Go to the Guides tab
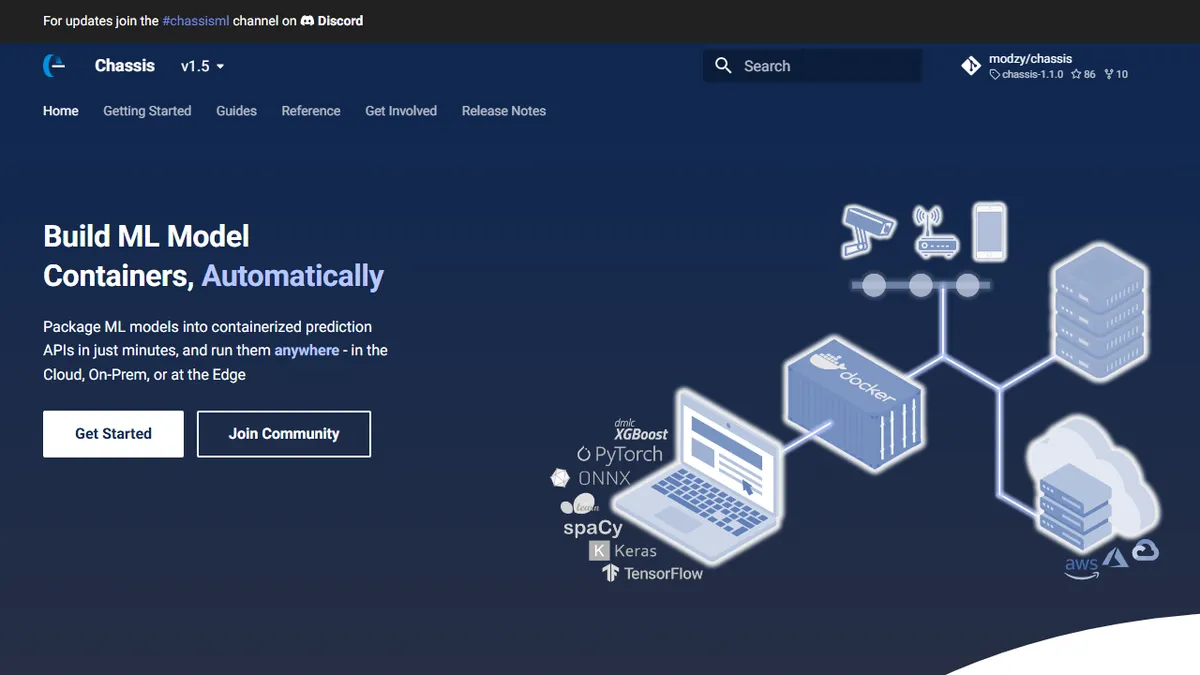Viewport: 1200px width, 675px height. (236, 111)
